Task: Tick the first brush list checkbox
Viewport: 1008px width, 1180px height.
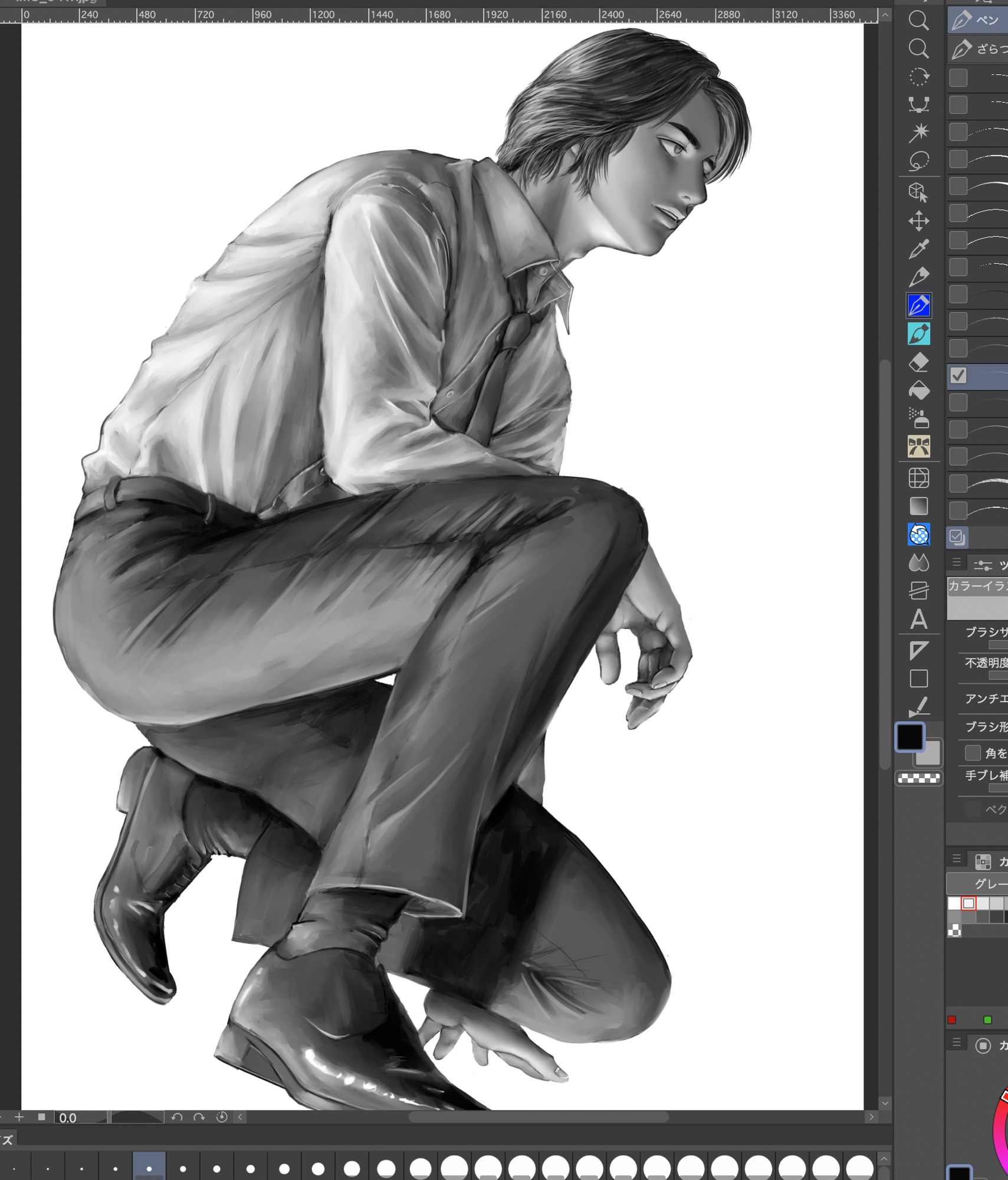Action: coord(958,77)
